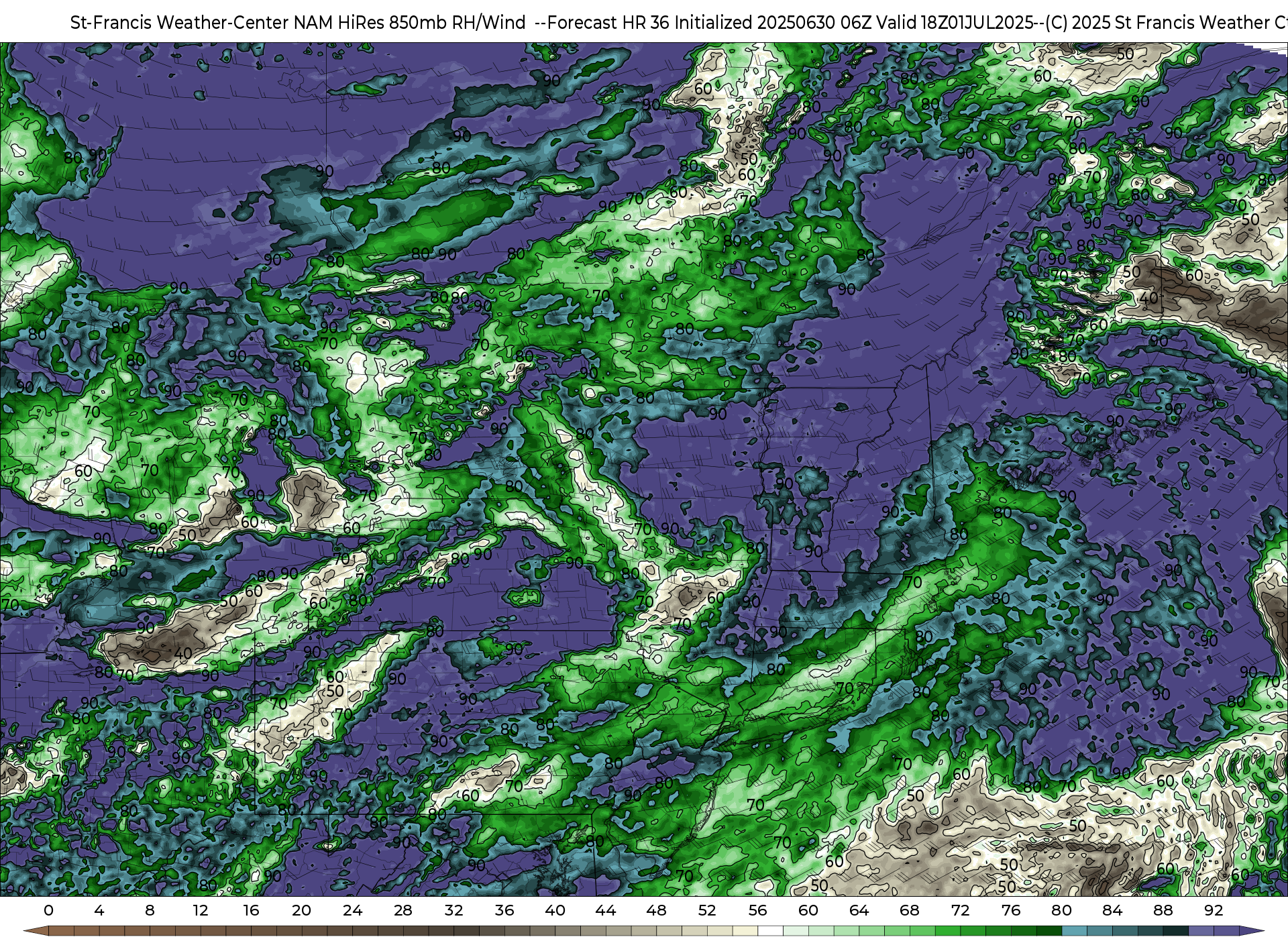
Task: Click the colorbar label '72'
Action: click(960, 910)
